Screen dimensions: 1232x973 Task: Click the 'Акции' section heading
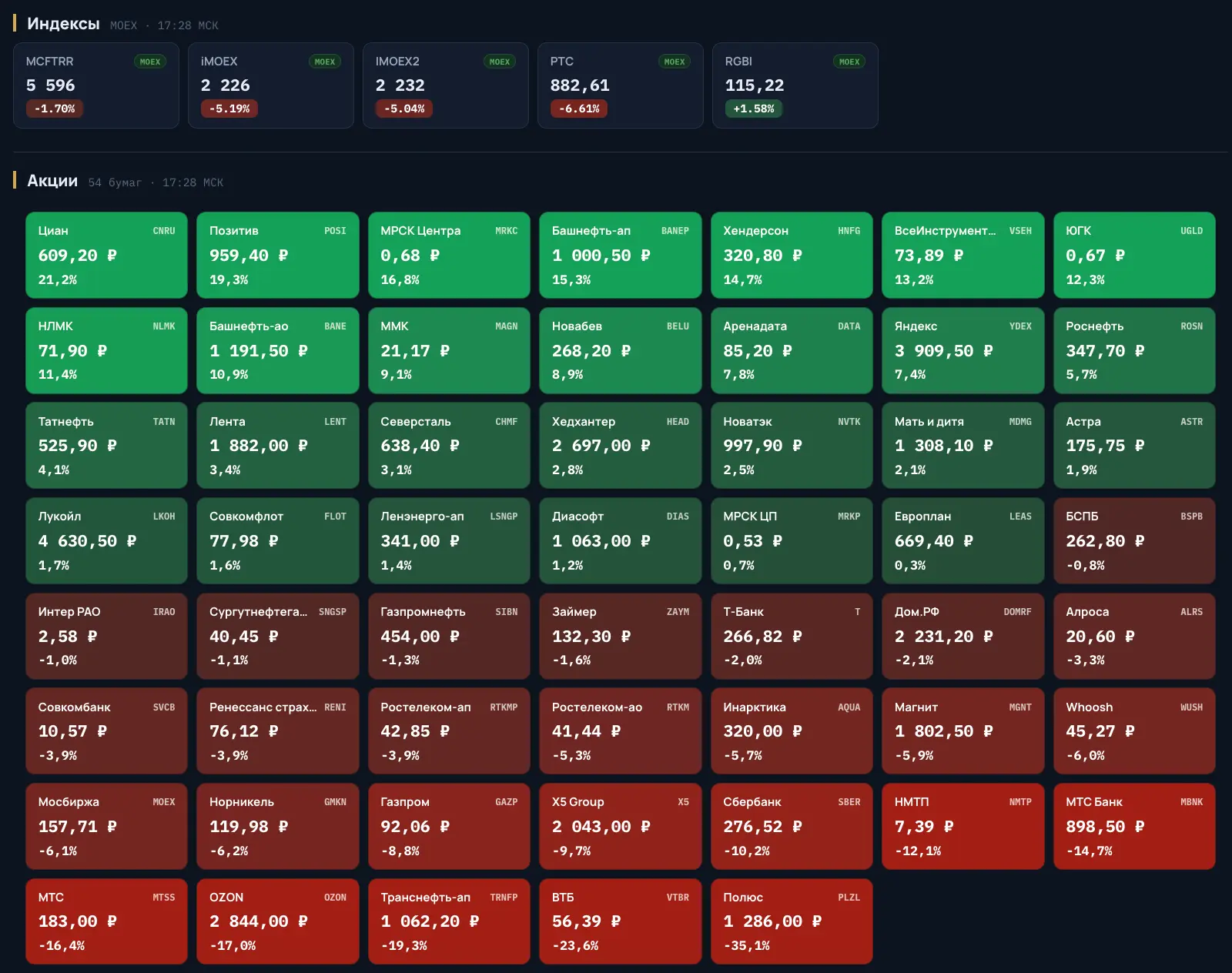tap(52, 181)
